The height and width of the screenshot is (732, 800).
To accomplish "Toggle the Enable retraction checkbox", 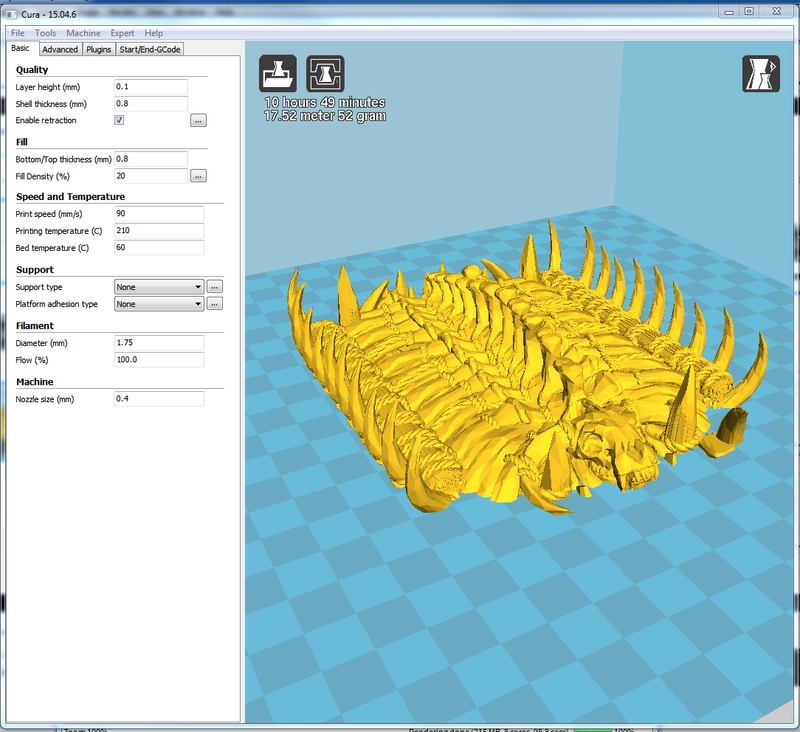I will pos(119,120).
